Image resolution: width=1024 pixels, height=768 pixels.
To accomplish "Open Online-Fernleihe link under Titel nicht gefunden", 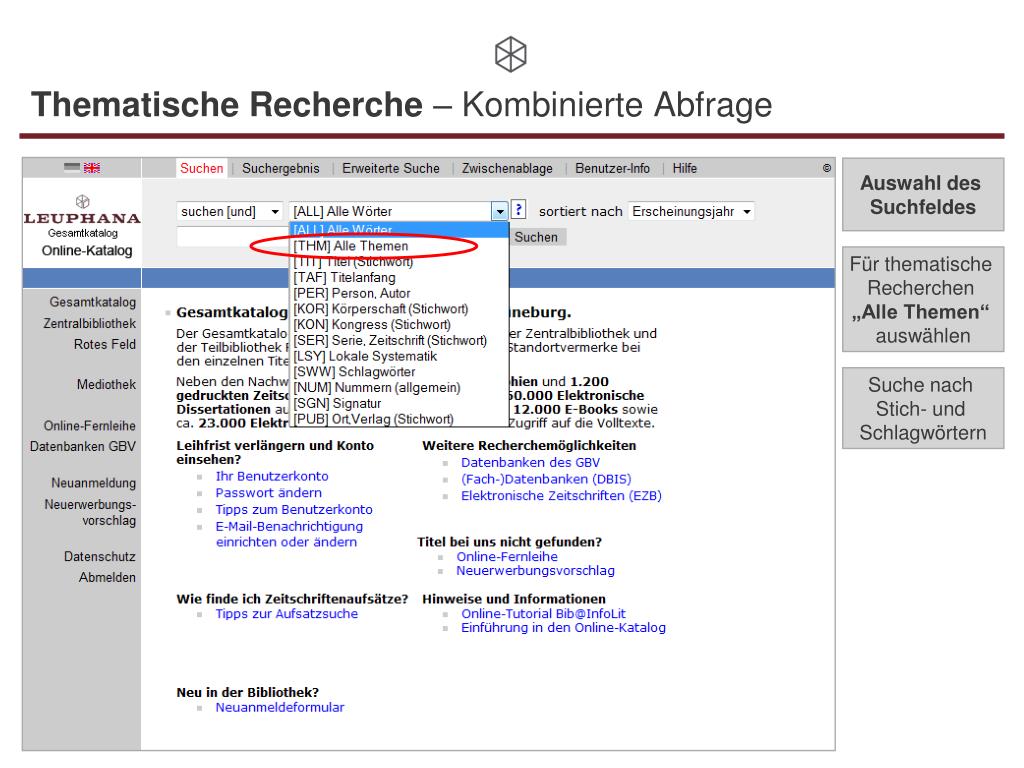I will pos(507,556).
